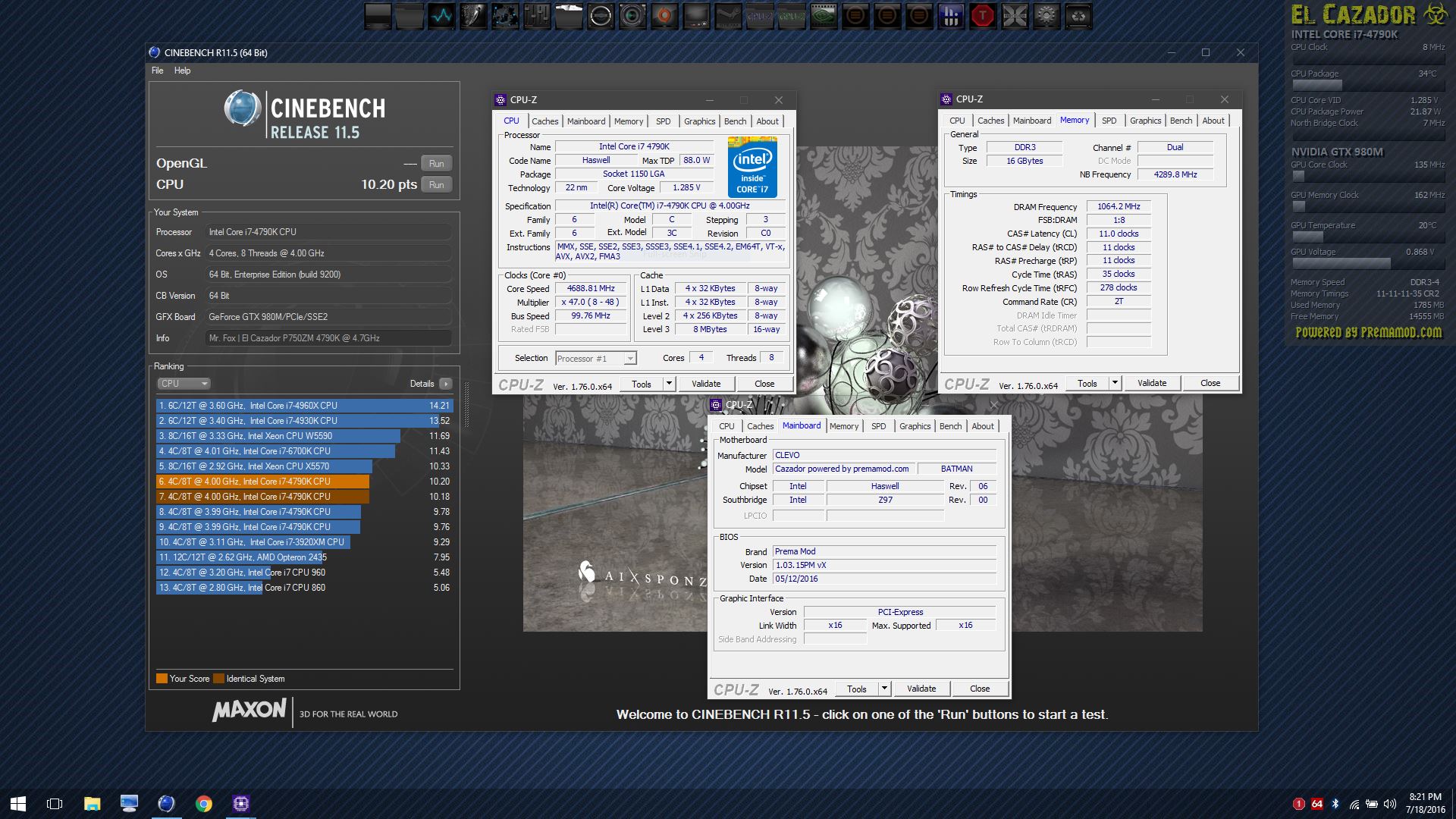Open the NVIDIA icon in top dock
The height and width of the screenshot is (819, 1456).
pyautogui.click(x=824, y=15)
